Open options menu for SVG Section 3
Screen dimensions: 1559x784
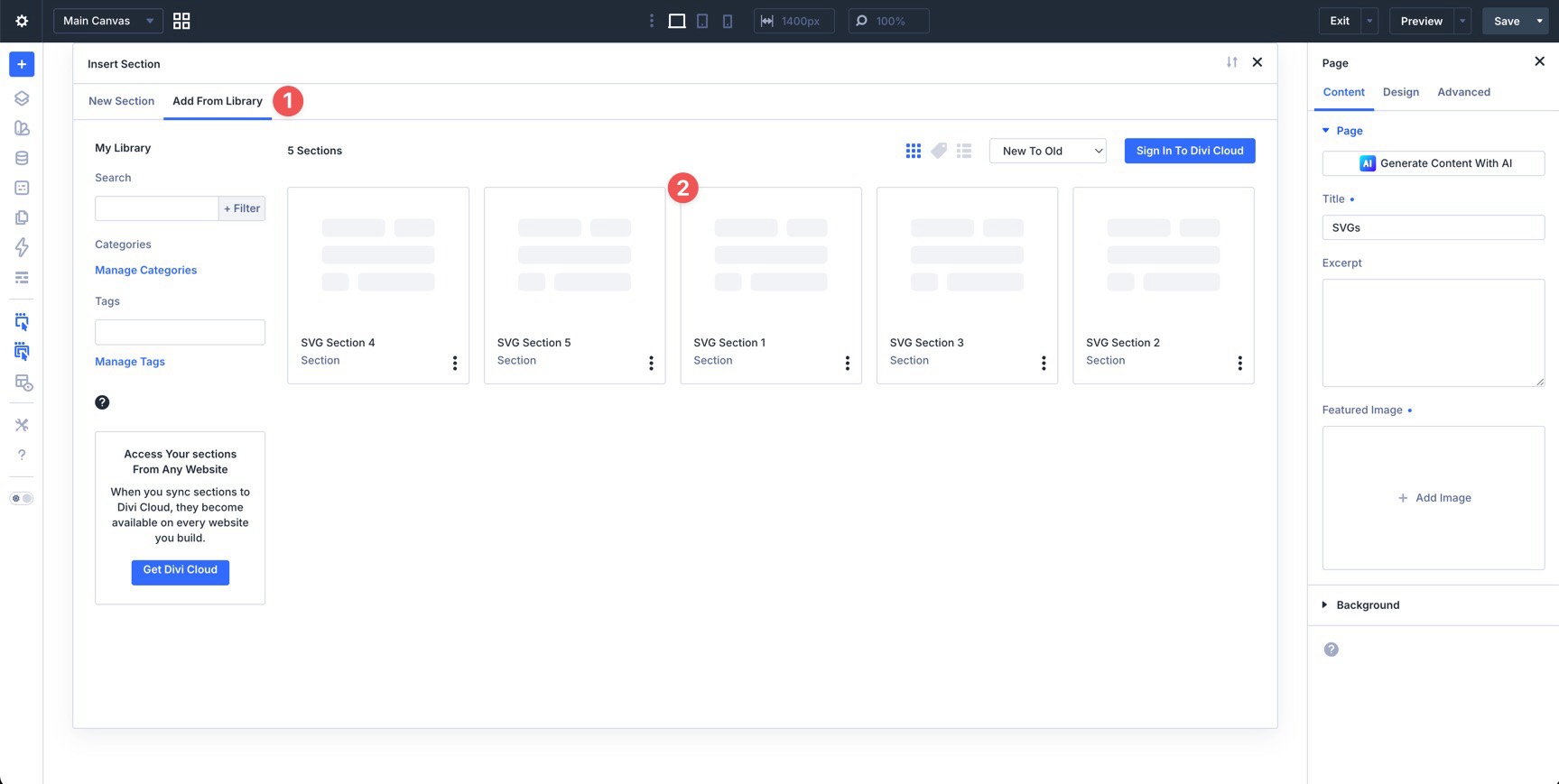(x=1044, y=363)
